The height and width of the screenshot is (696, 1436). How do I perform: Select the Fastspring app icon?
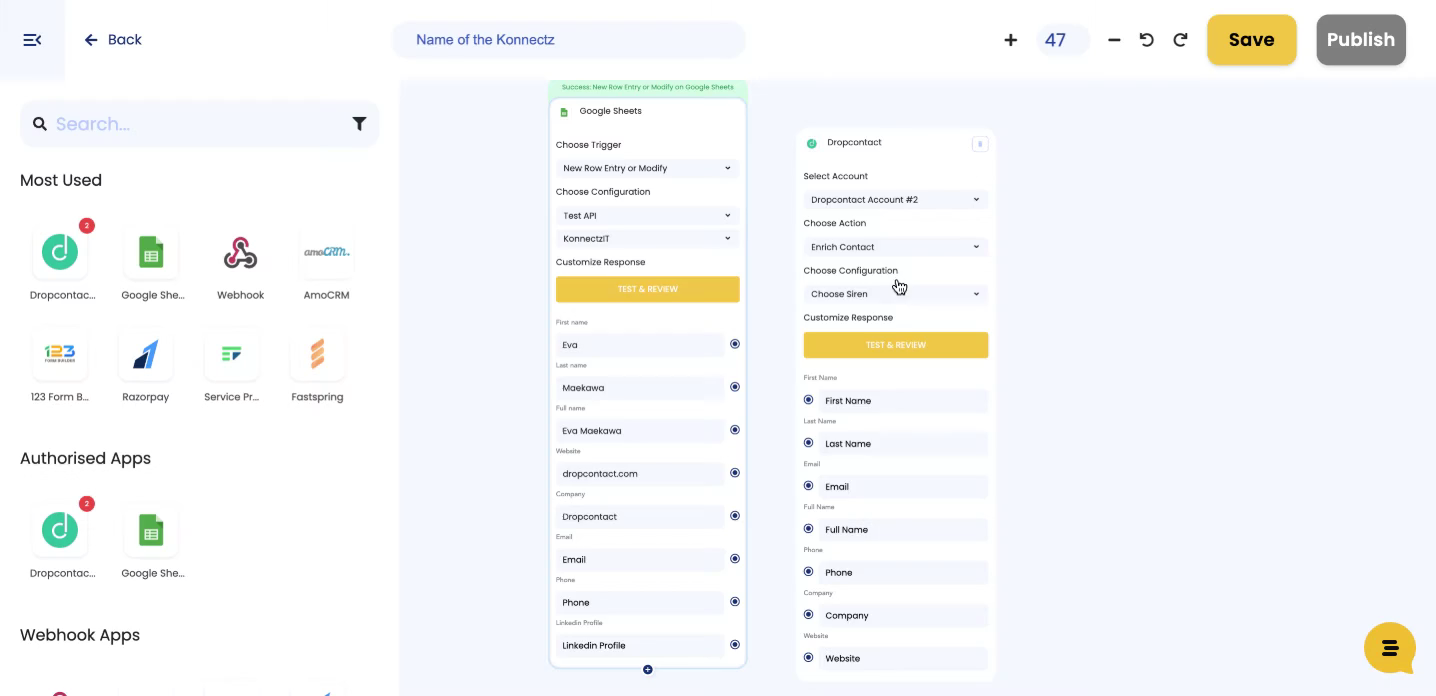coord(317,354)
